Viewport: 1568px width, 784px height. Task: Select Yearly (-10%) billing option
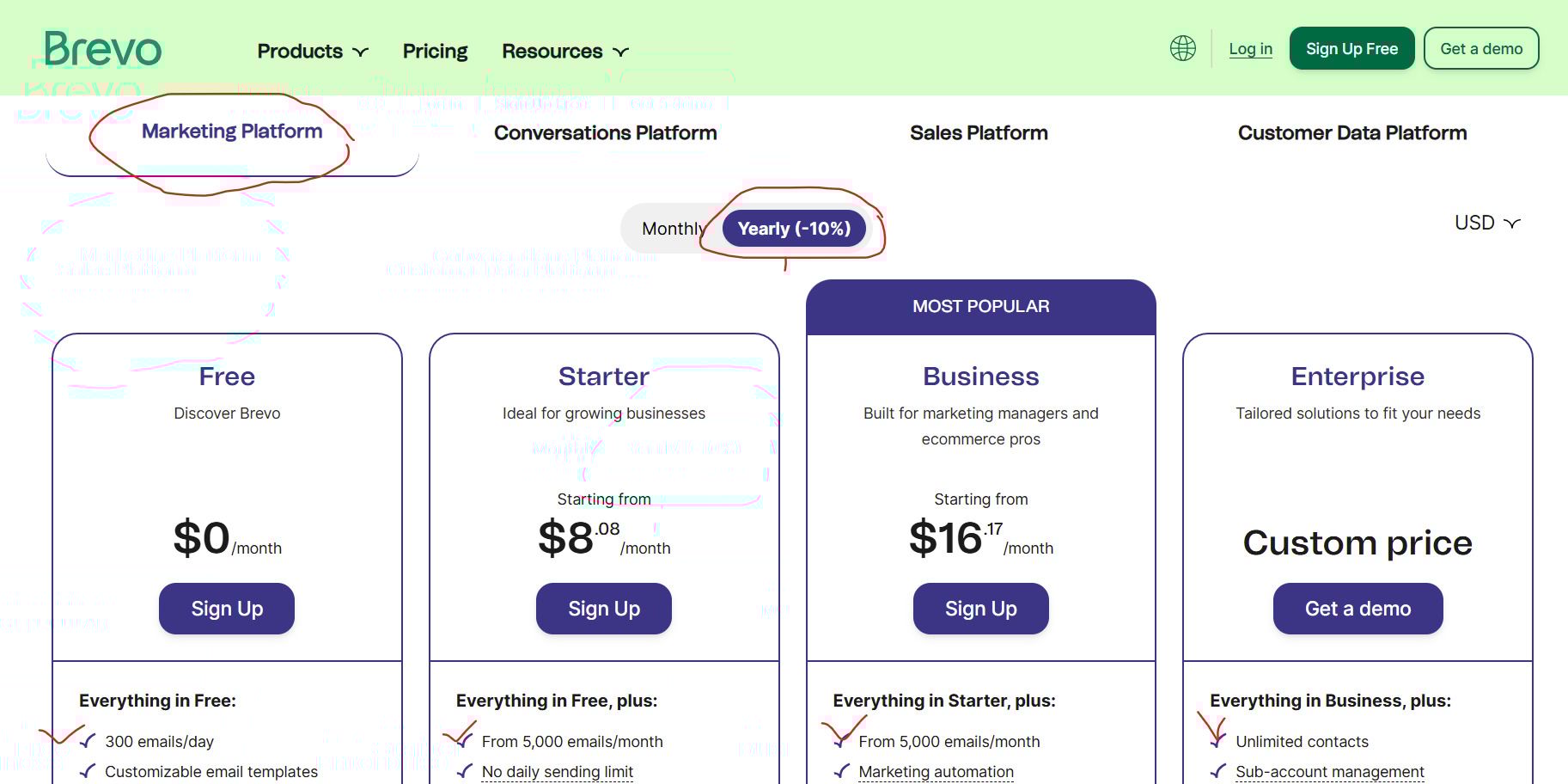[794, 229]
